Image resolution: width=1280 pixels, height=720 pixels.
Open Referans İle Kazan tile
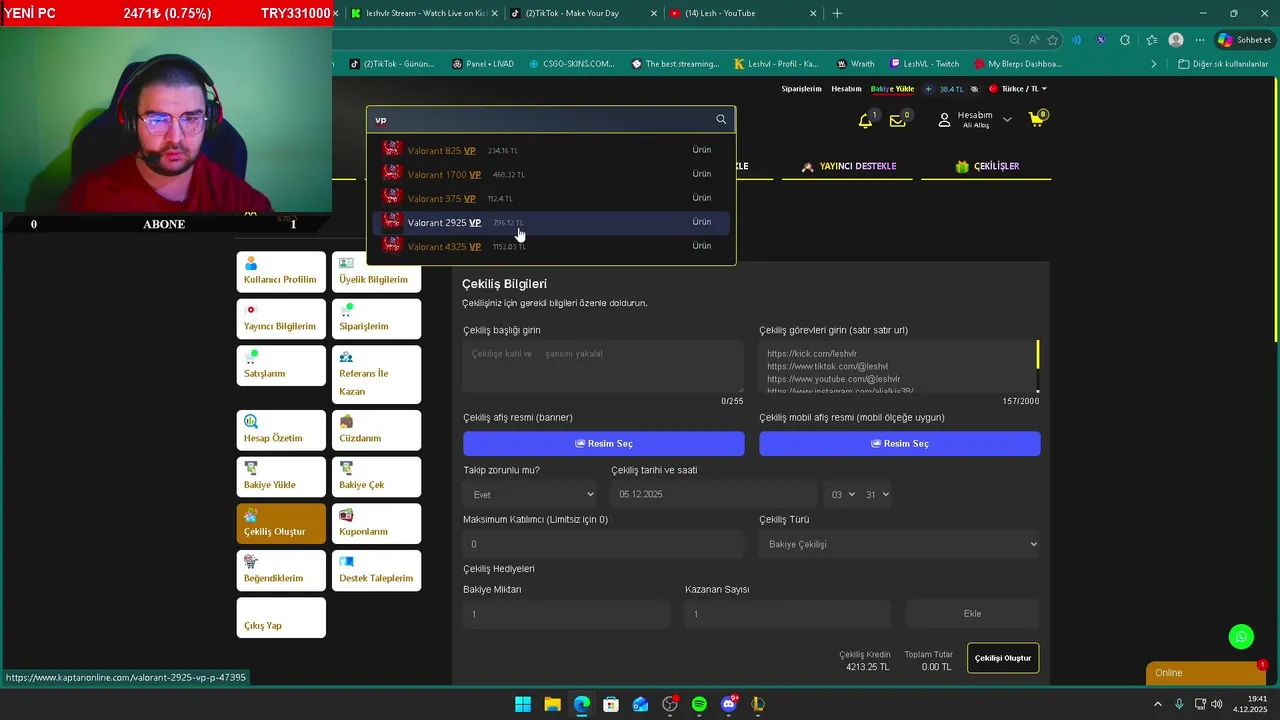click(376, 374)
